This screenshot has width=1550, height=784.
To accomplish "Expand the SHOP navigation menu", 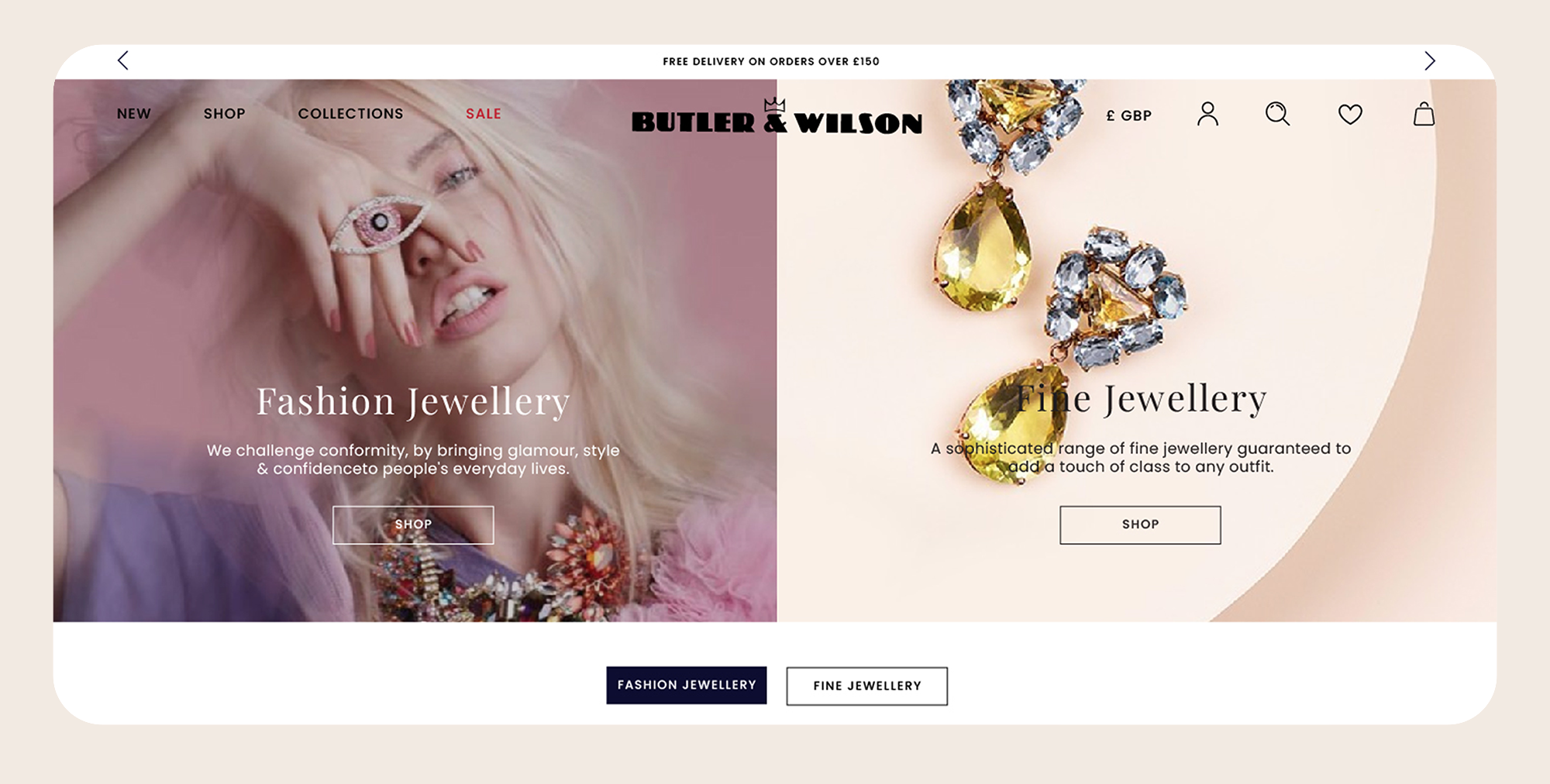I will click(225, 114).
